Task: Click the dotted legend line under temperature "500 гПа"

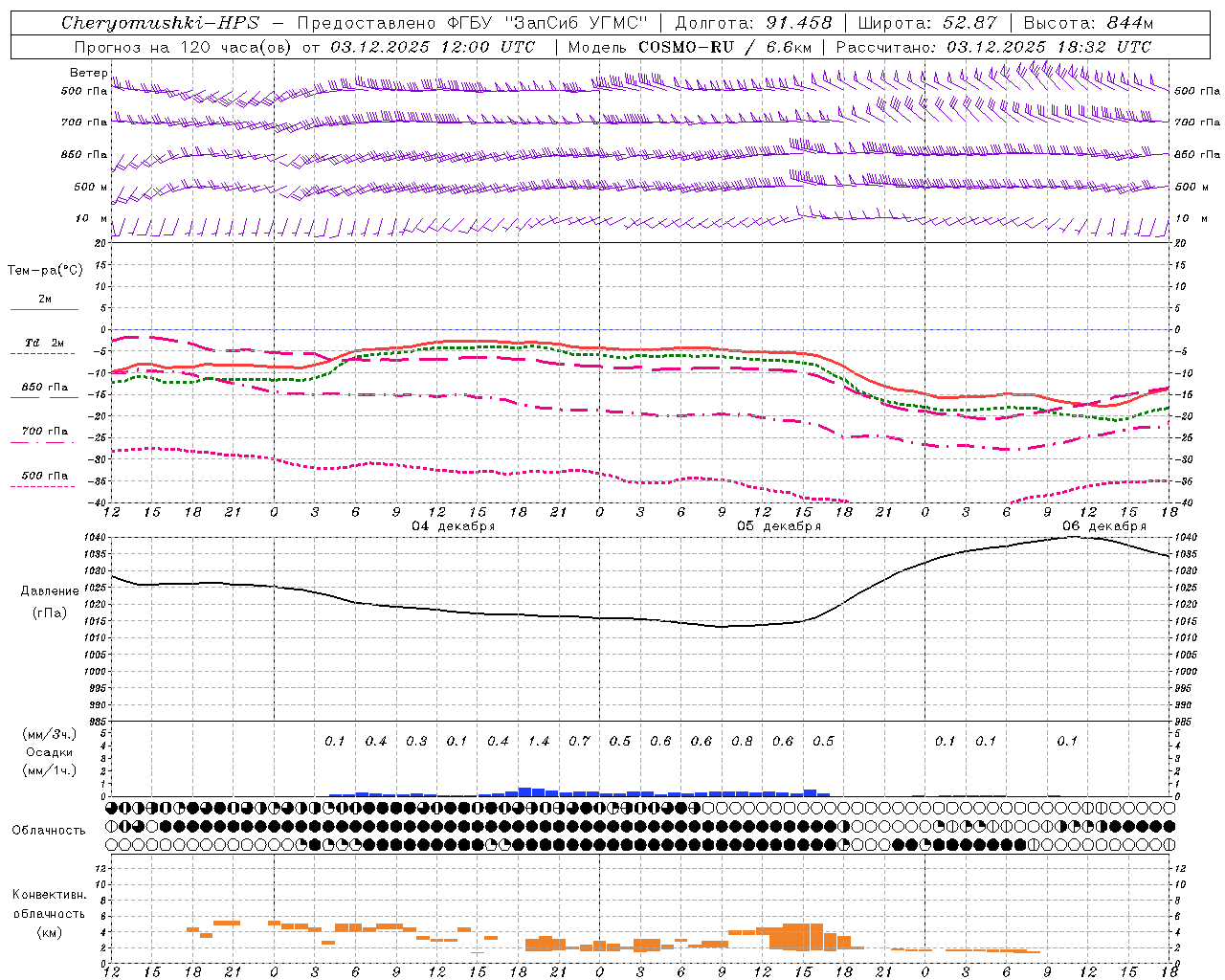Action: point(44,486)
